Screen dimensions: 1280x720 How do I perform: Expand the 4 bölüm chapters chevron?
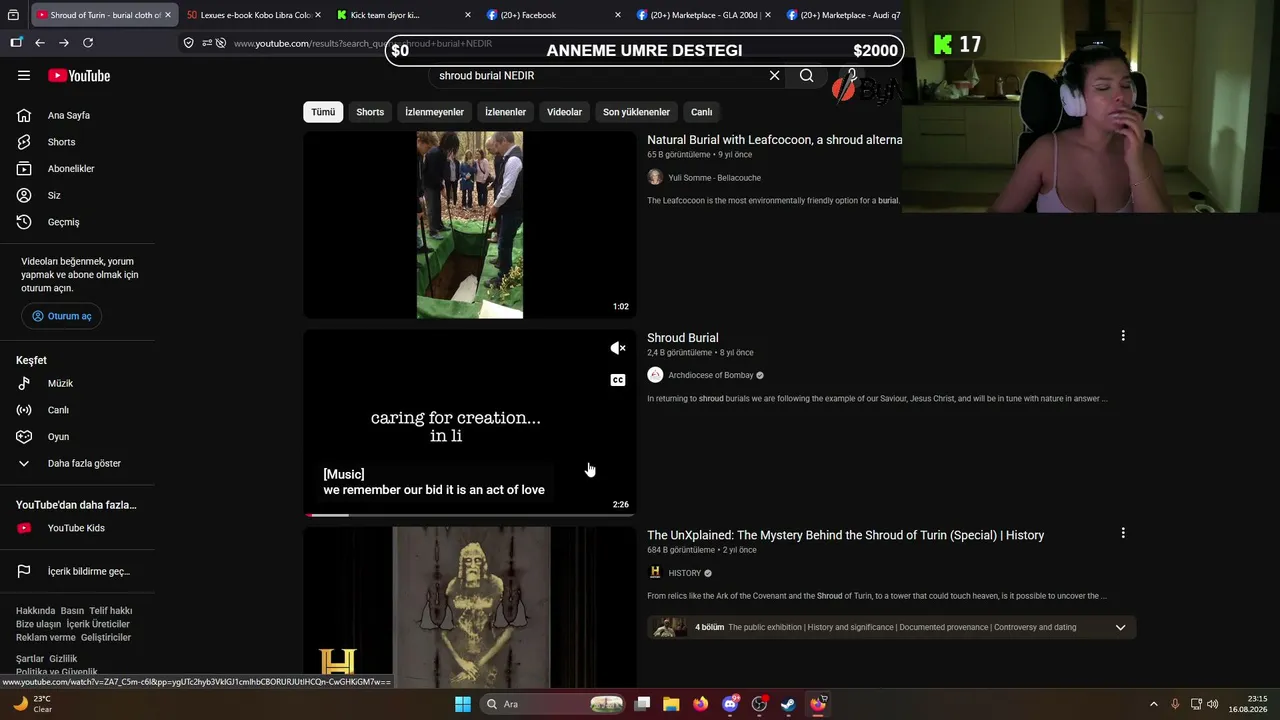pyautogui.click(x=1120, y=628)
